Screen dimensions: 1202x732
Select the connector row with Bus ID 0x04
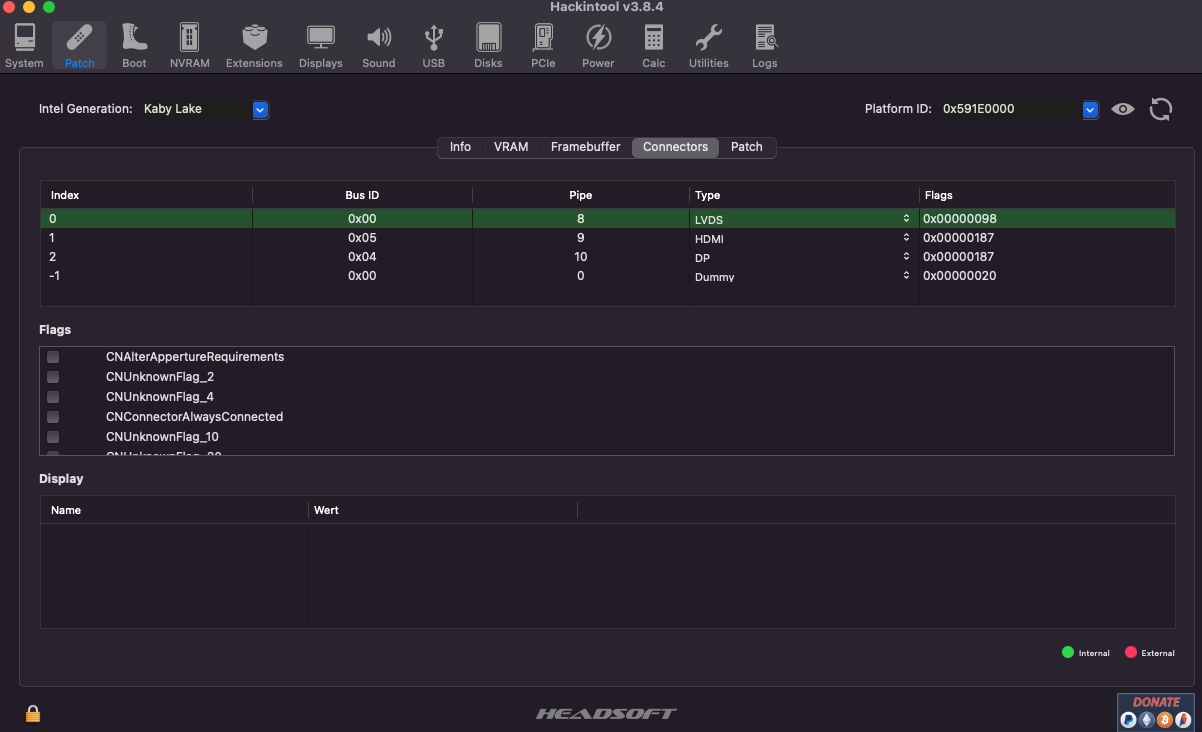(362, 257)
